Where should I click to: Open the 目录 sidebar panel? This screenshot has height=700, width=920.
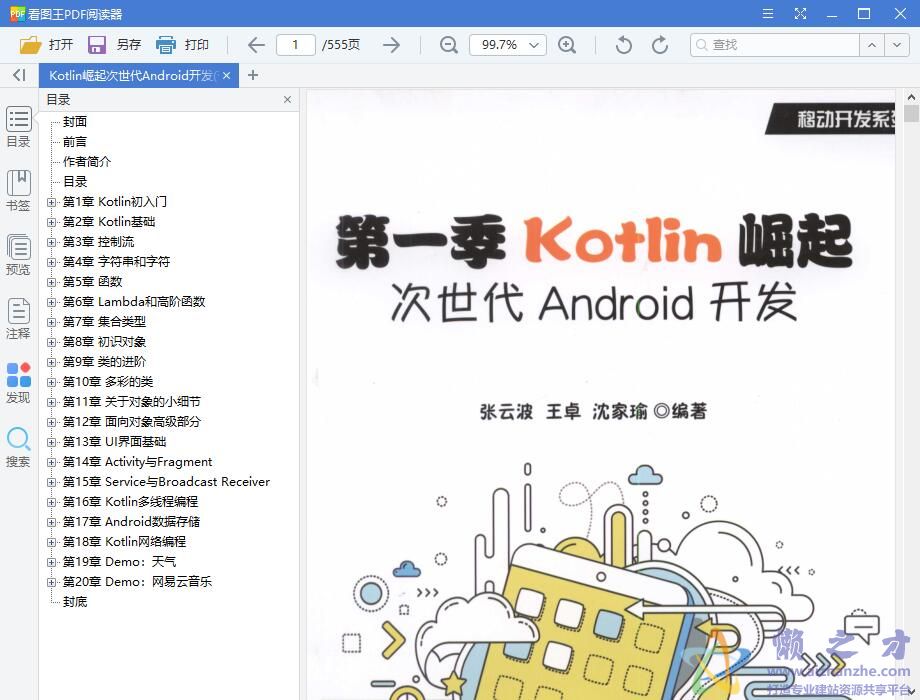coord(18,127)
